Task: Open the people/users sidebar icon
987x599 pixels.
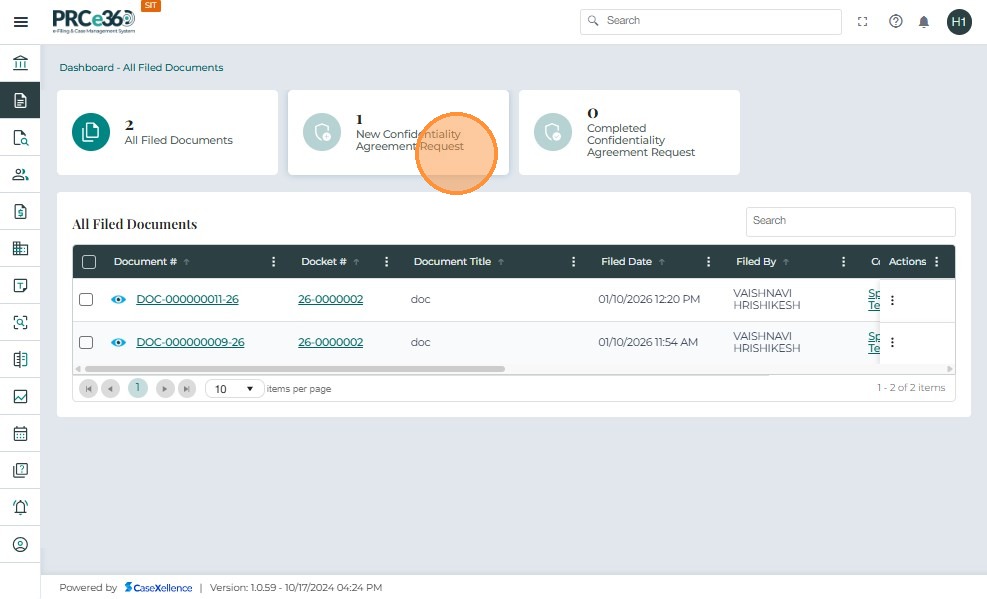Action: [20, 174]
